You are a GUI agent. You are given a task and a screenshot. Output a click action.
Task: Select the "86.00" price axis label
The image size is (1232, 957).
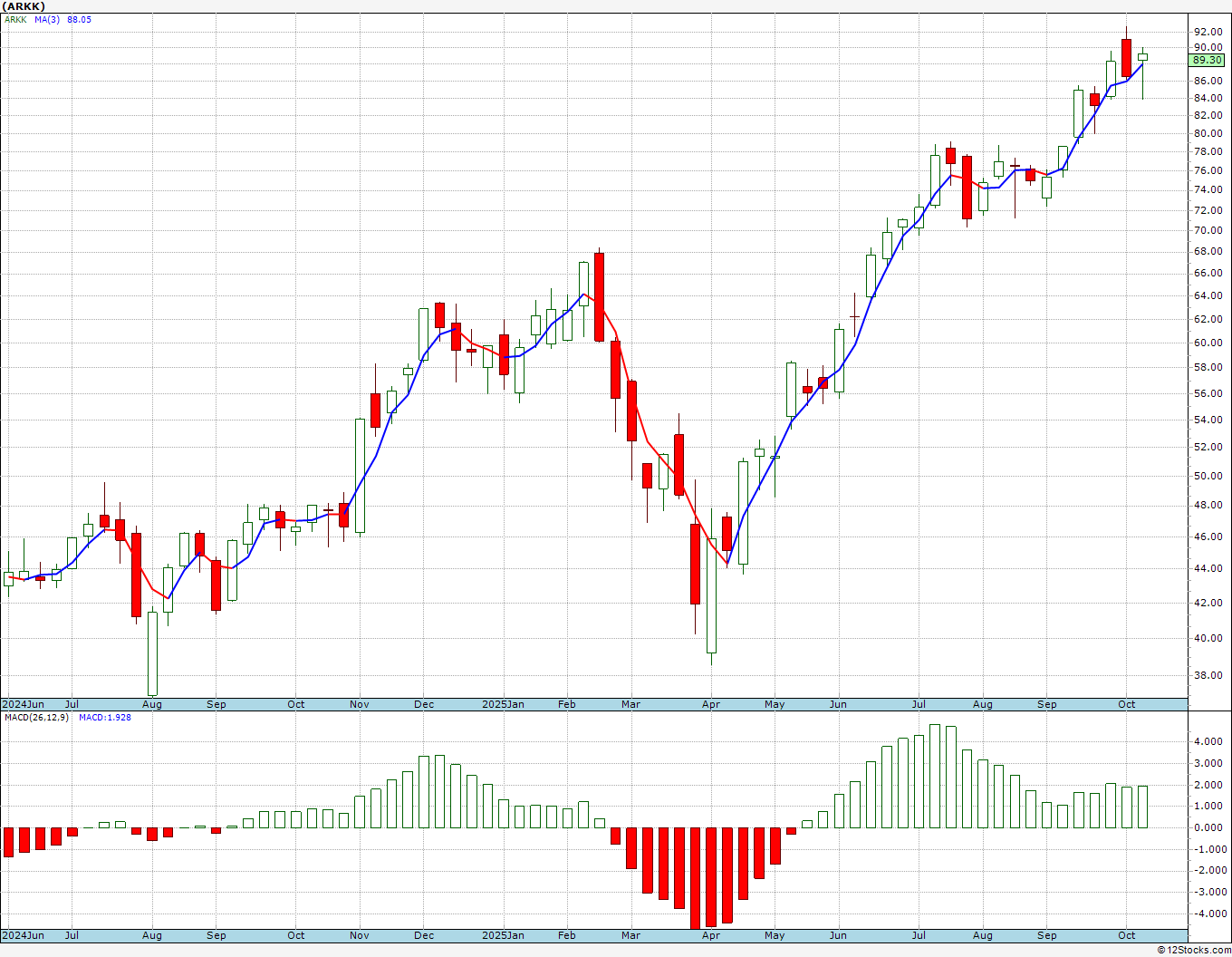point(1208,81)
